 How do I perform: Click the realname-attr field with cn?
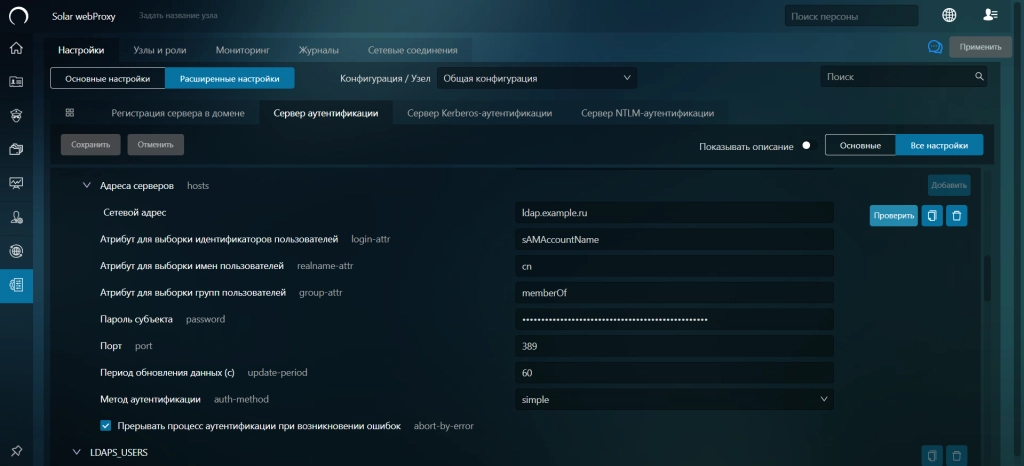pyautogui.click(x=674, y=266)
